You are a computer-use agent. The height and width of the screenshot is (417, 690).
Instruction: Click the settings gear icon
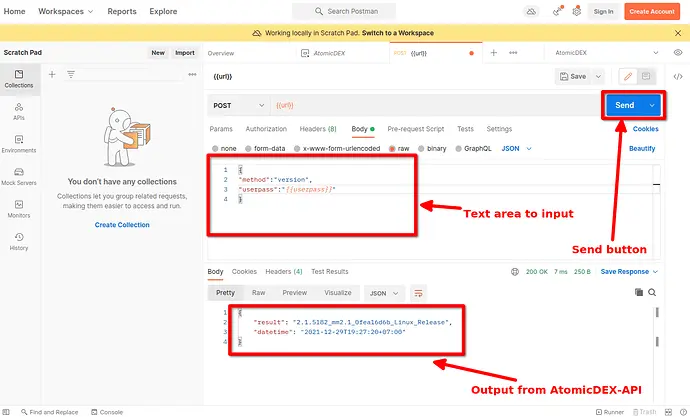tap(575, 11)
